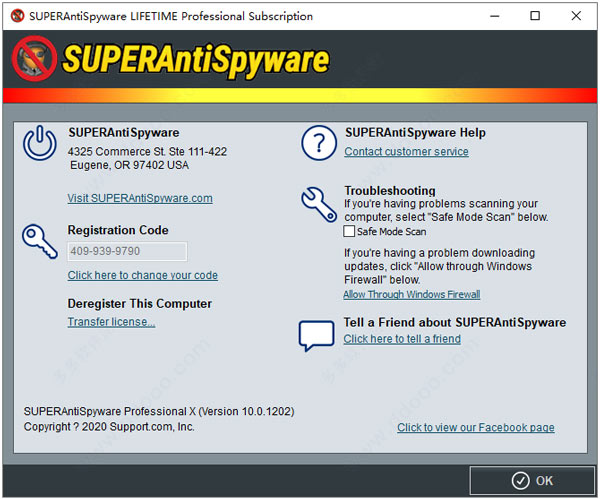600x499 pixels.
Task: Open the Visit SUPERAntiSpyware.com link
Action: coord(140,198)
